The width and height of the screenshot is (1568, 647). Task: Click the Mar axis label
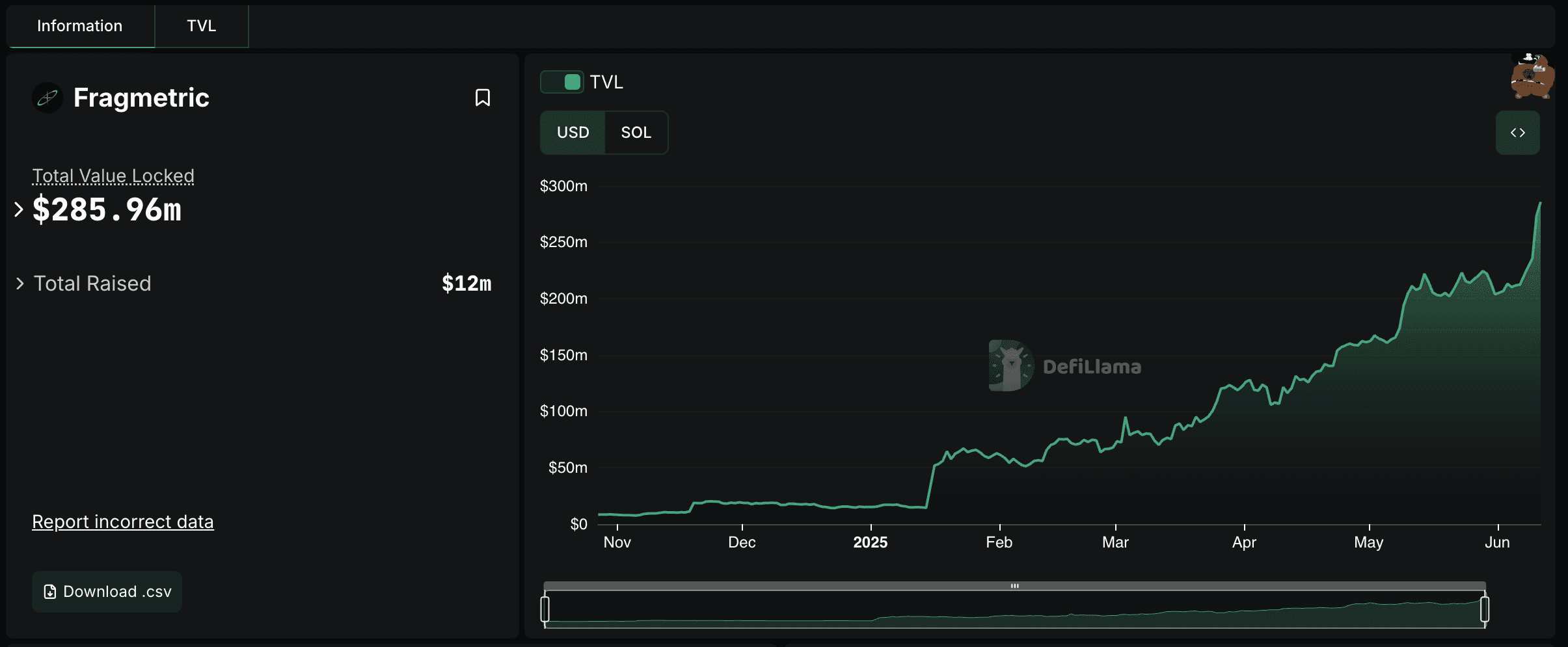(1115, 542)
